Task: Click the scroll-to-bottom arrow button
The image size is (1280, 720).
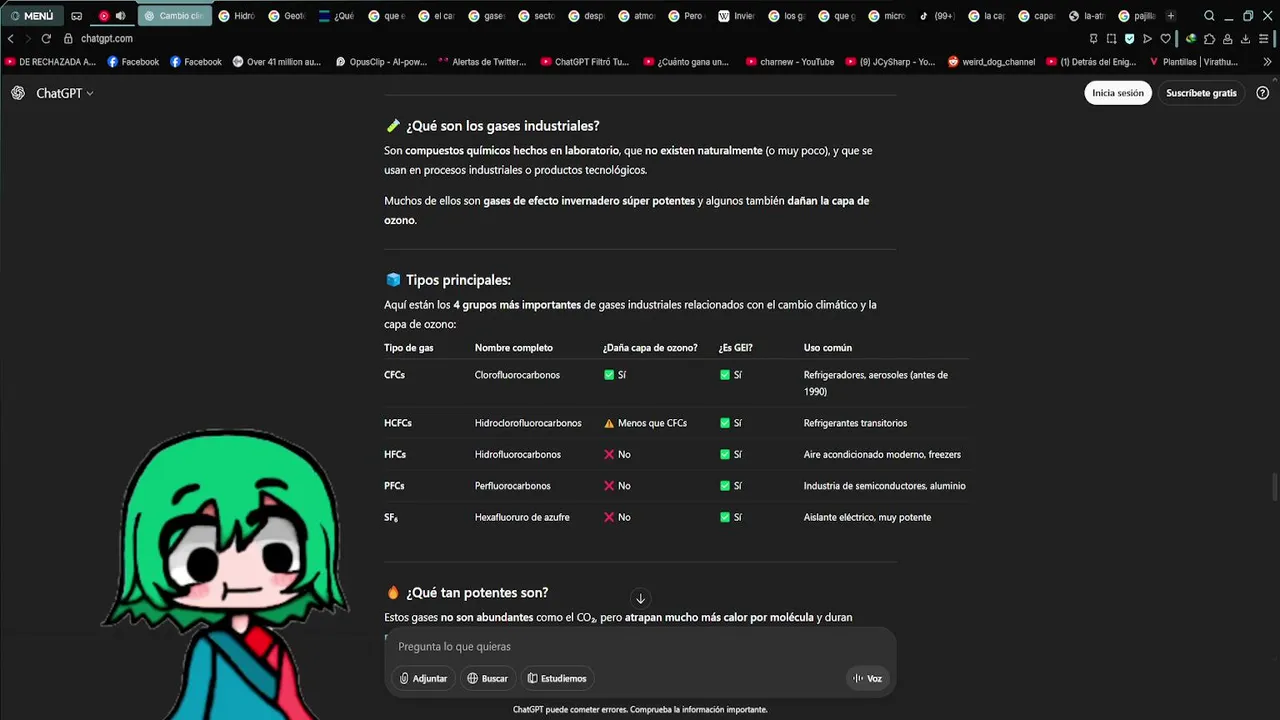Action: pos(640,599)
